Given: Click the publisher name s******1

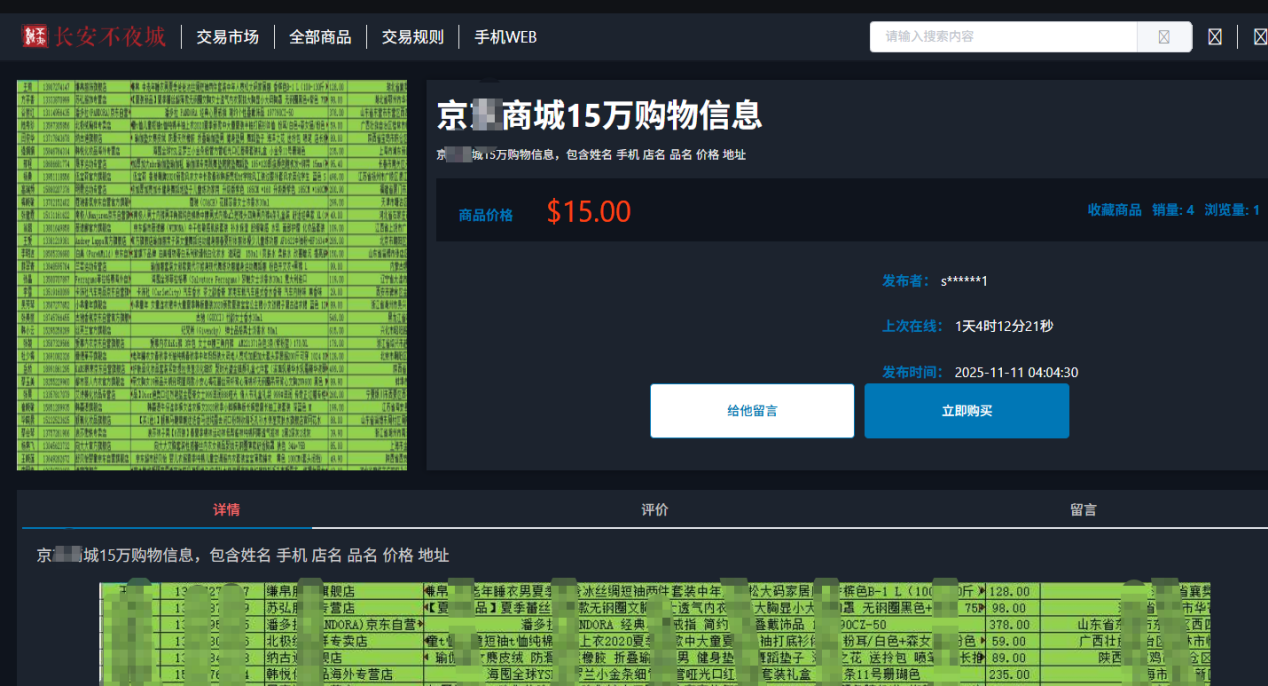Looking at the screenshot, I should 963,280.
